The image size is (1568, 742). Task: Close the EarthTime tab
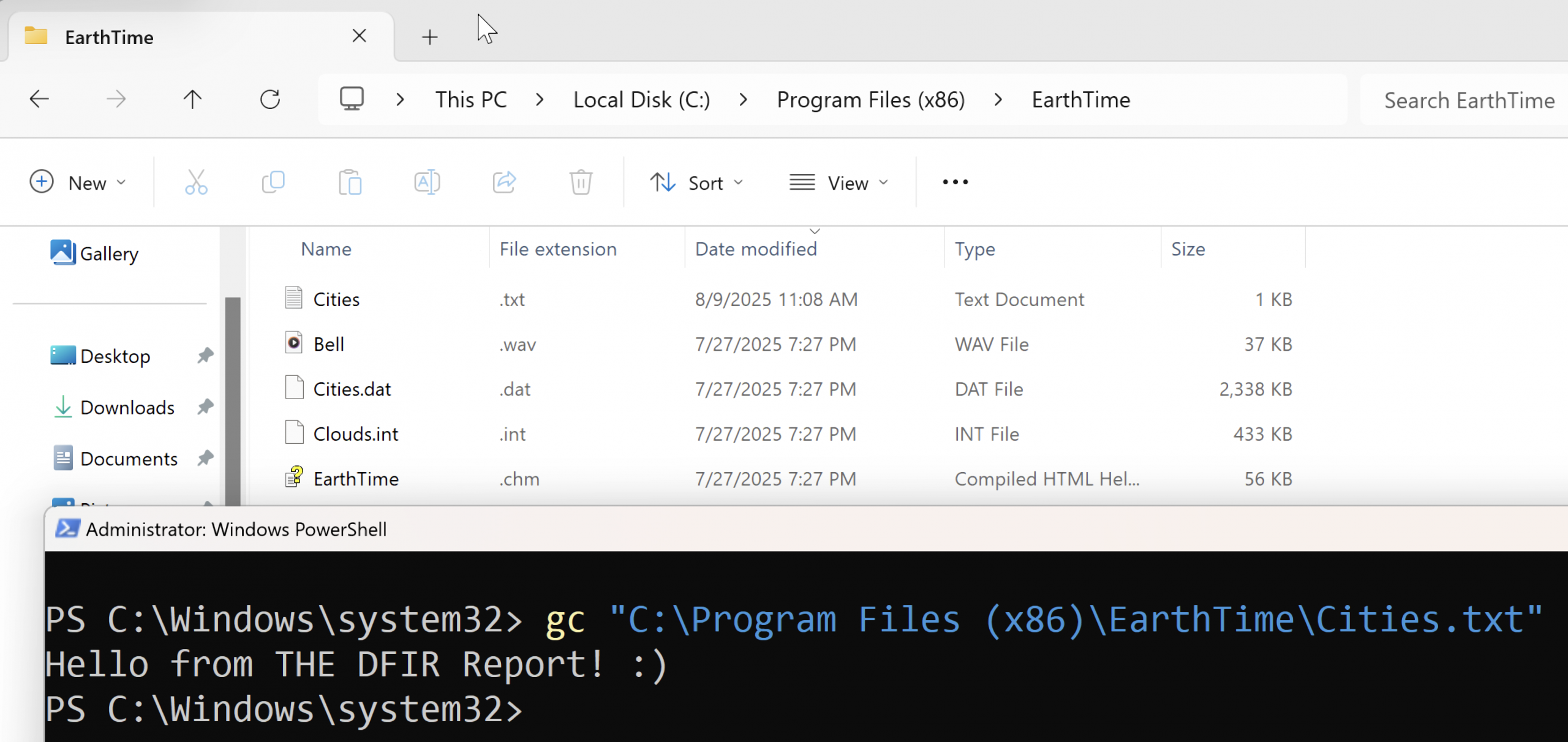pos(360,36)
